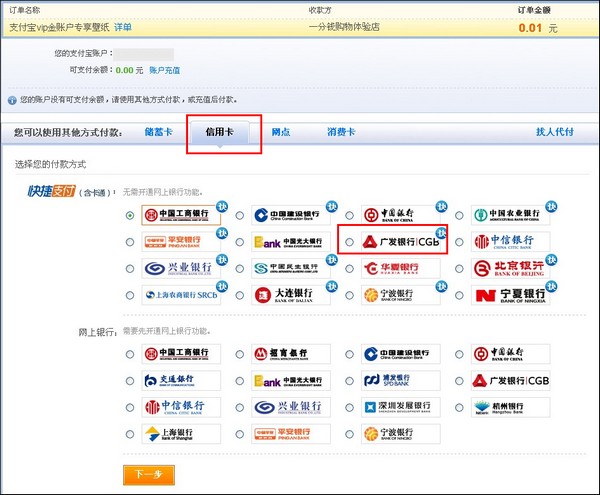The image size is (600, 495).
Task: Select the 中国建设银行 radio button under 快捷支付
Action: click(240, 215)
